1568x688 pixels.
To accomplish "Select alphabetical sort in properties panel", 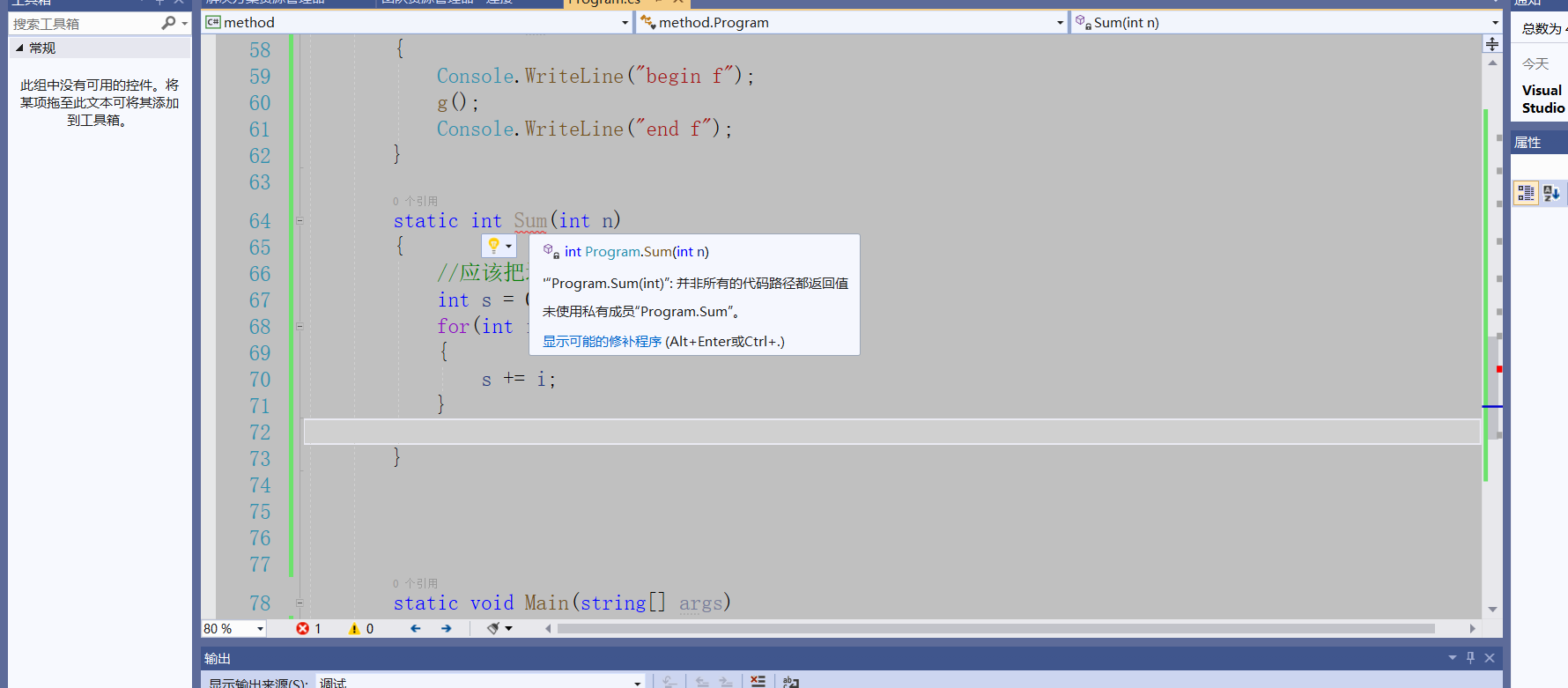I will [1551, 193].
